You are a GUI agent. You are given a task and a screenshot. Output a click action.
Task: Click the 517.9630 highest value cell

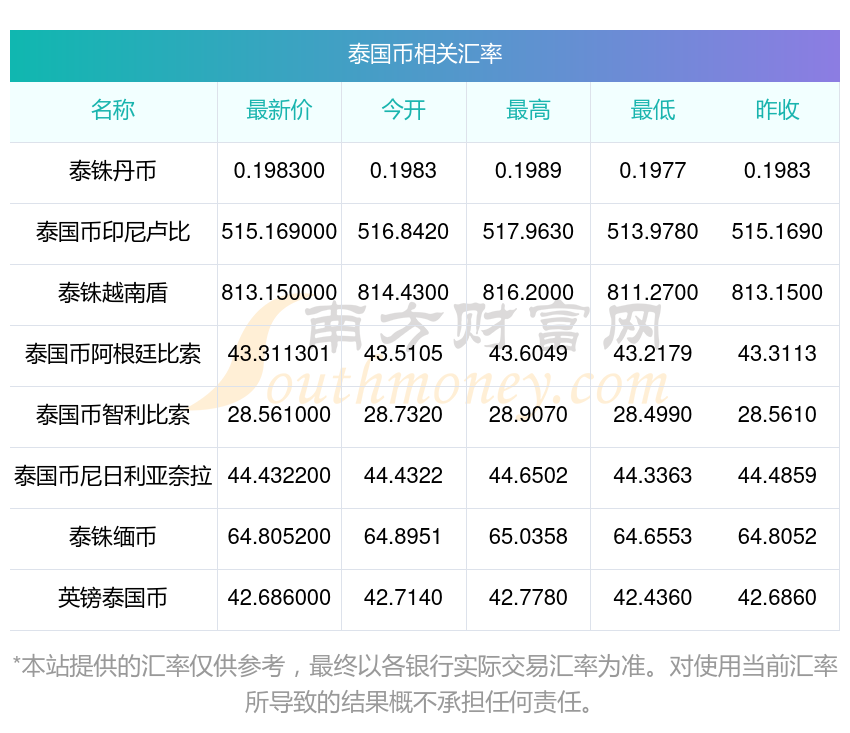point(528,232)
